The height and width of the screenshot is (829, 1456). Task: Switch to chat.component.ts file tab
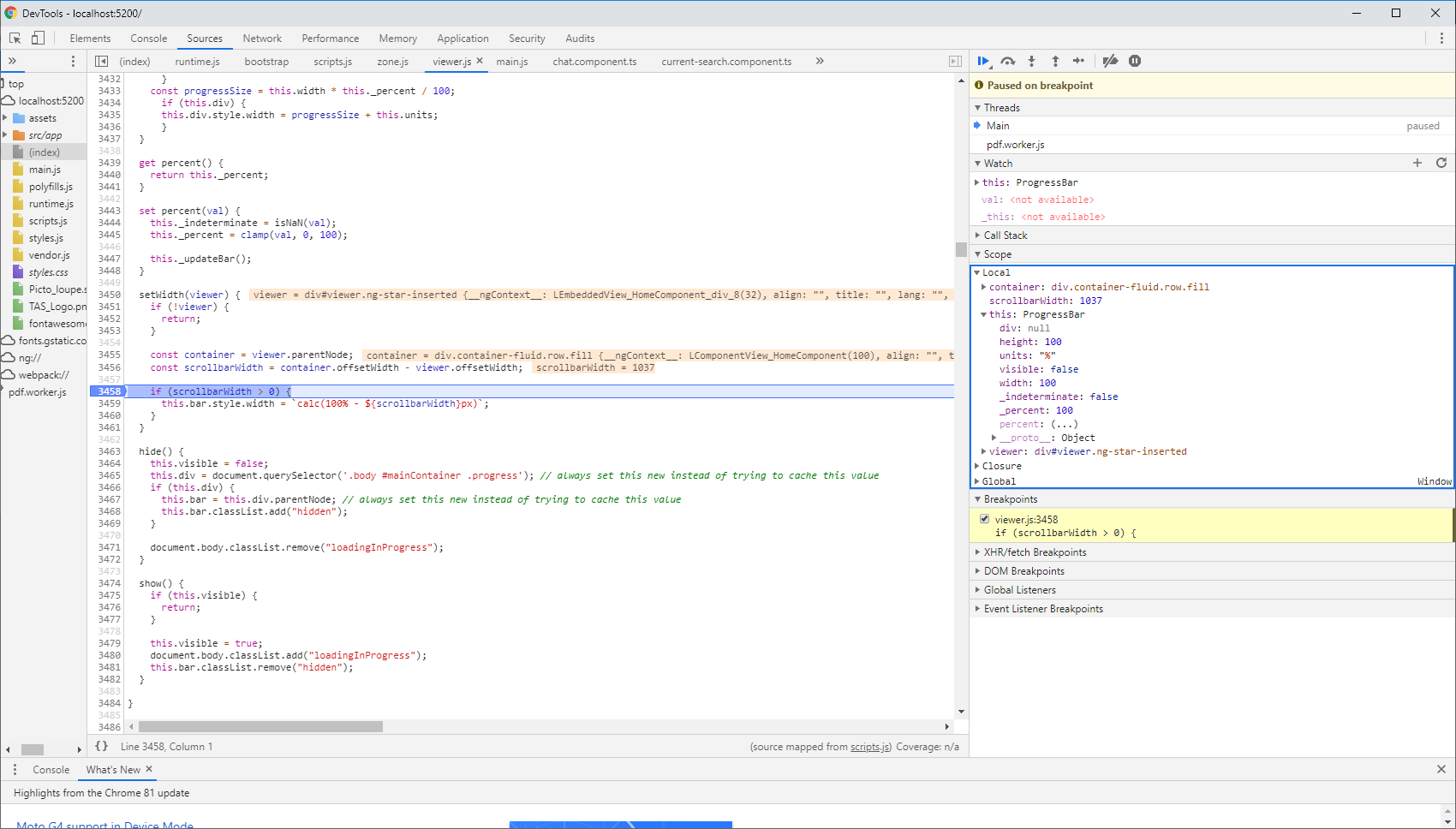(x=594, y=62)
